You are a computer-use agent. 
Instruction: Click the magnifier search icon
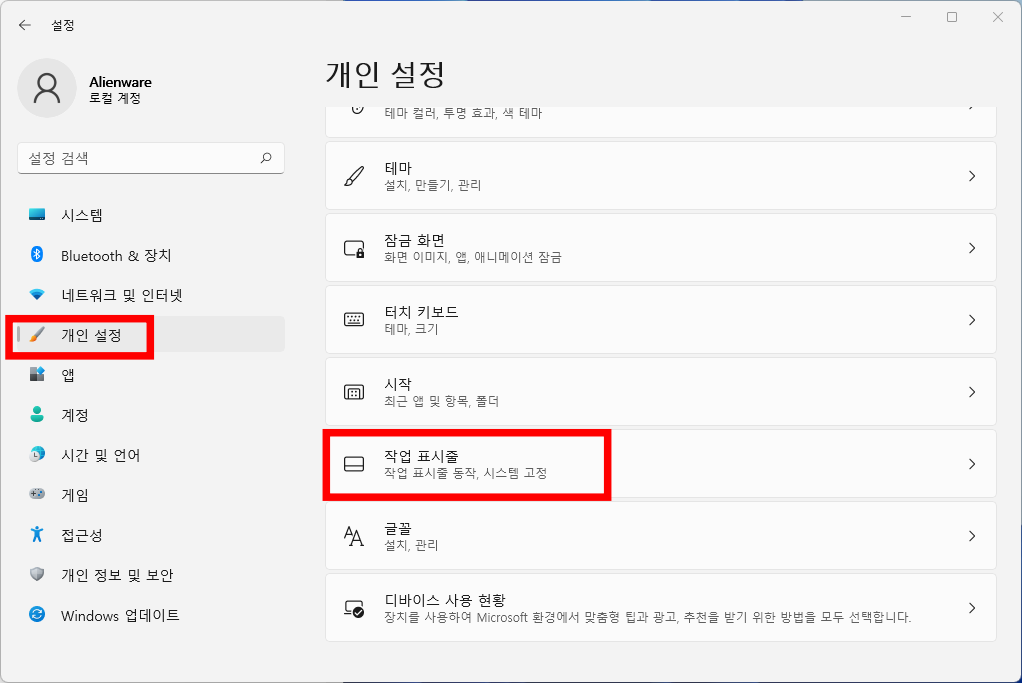[x=266, y=158]
